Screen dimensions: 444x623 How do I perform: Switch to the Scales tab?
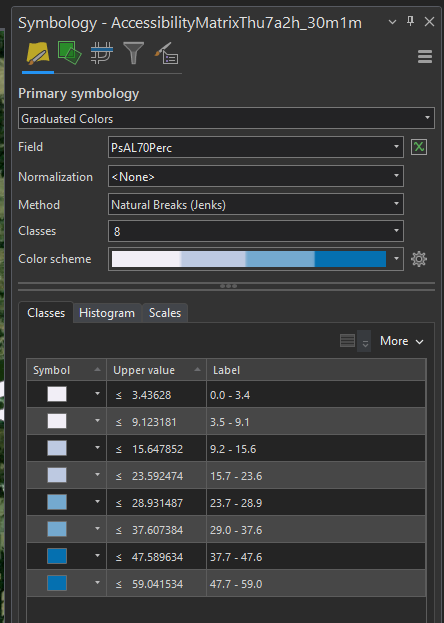click(165, 313)
